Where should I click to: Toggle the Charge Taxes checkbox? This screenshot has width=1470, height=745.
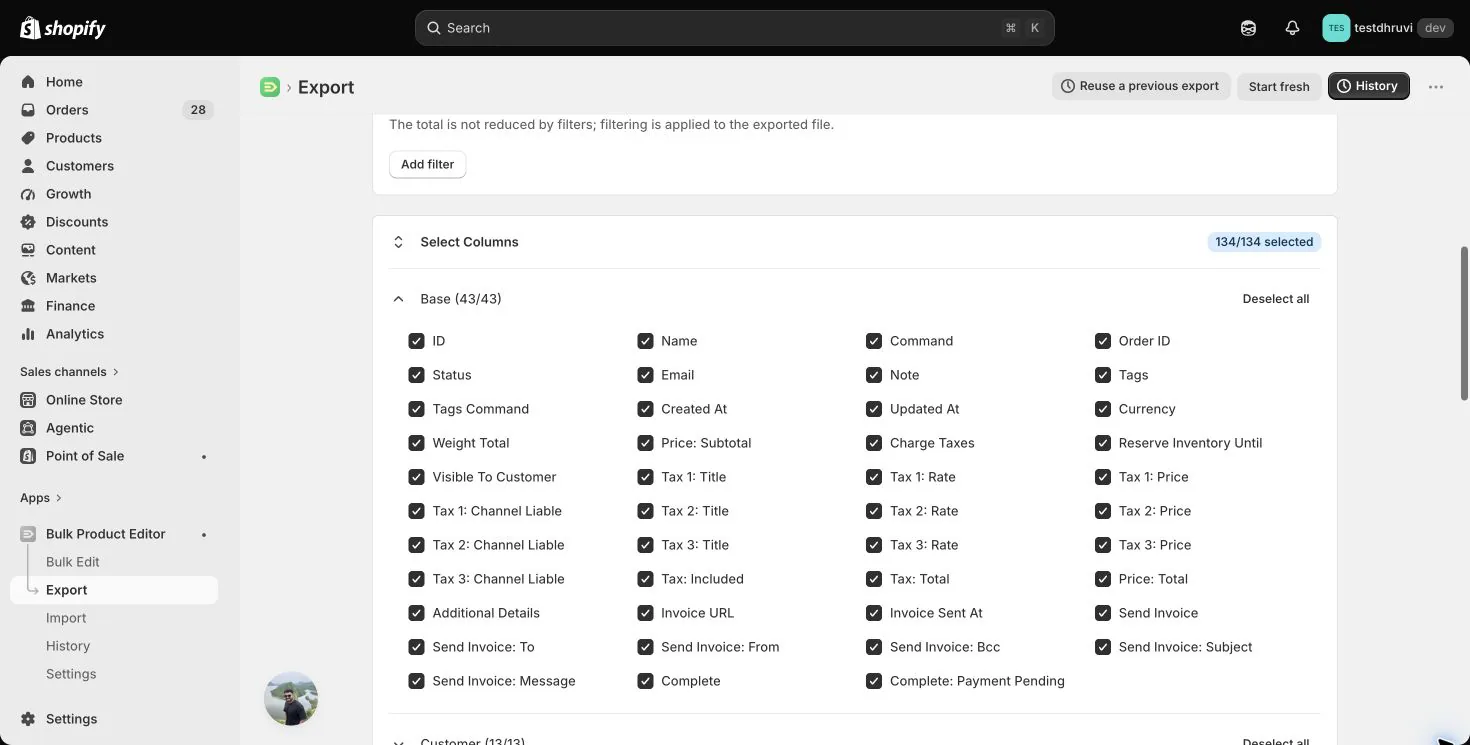pos(874,443)
